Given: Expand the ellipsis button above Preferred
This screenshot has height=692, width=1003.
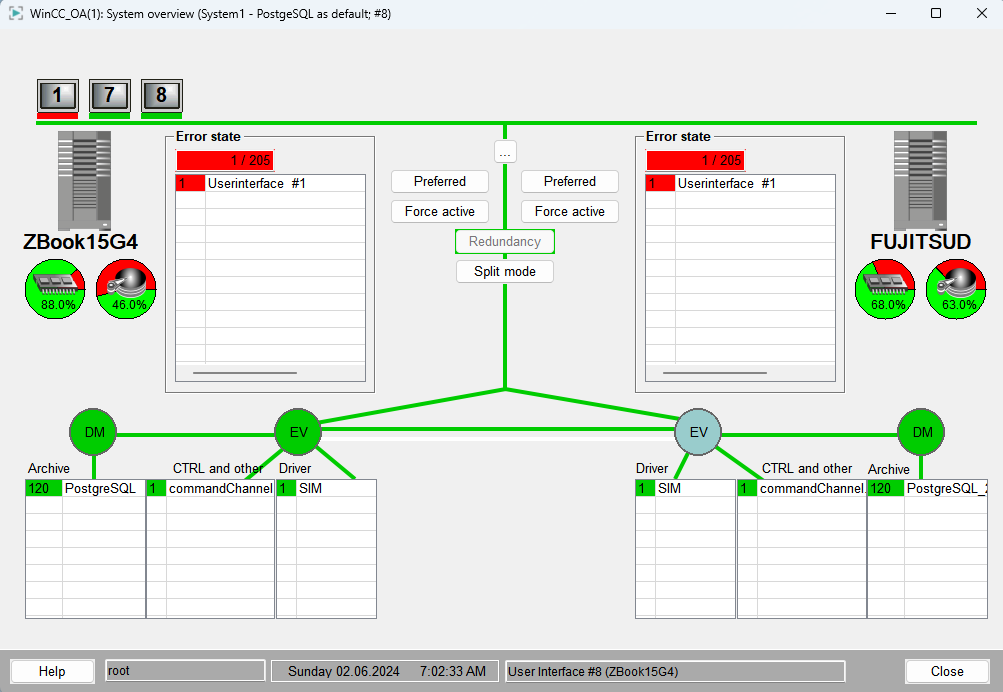Looking at the screenshot, I should (x=505, y=152).
